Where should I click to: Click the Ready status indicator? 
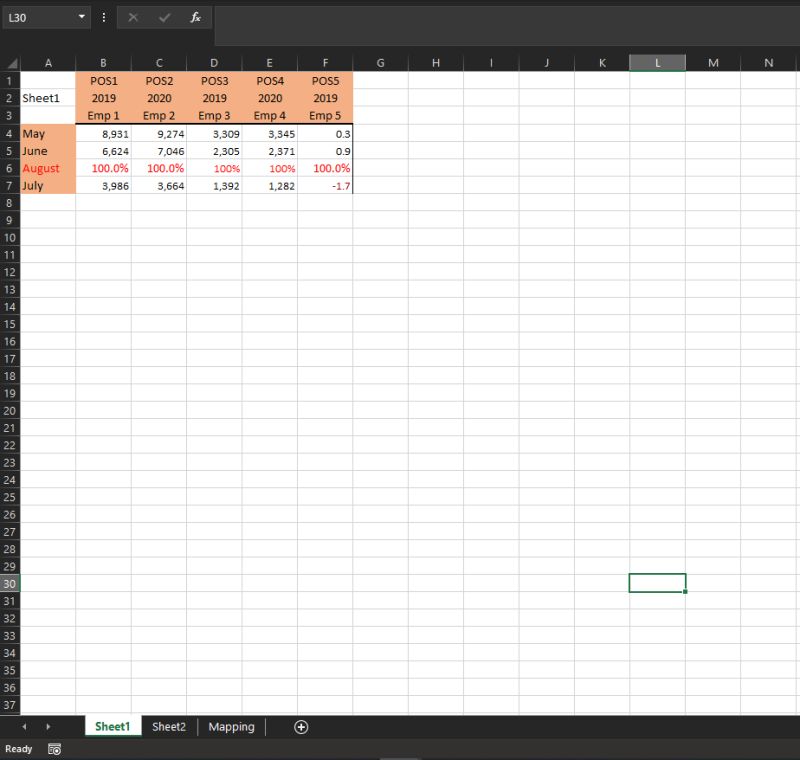click(x=18, y=748)
